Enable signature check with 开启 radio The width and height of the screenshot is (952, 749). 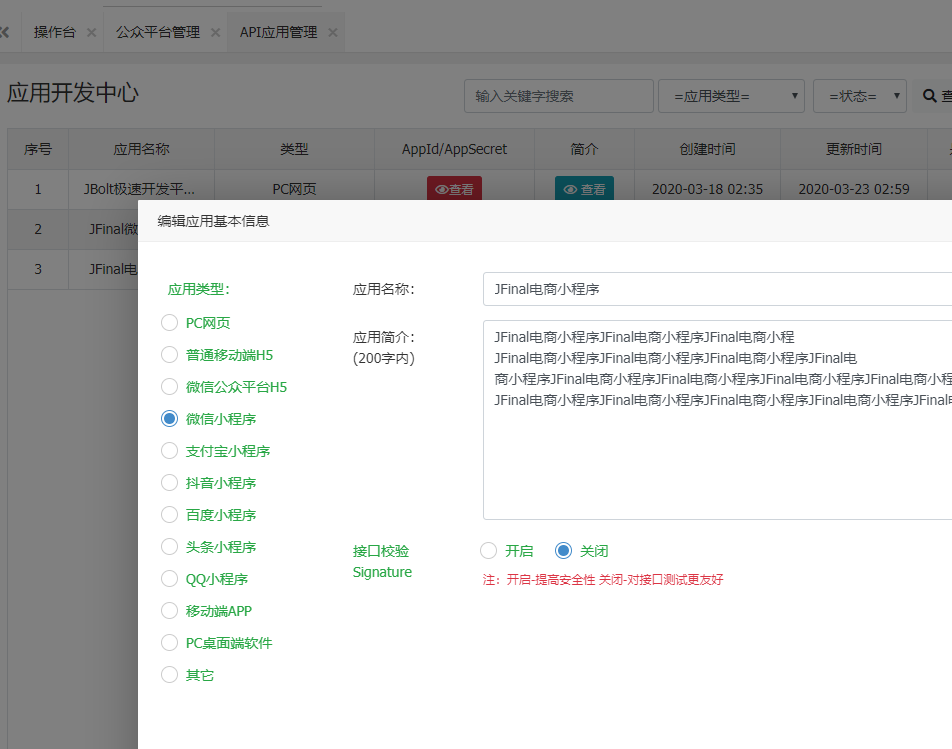[x=488, y=551]
